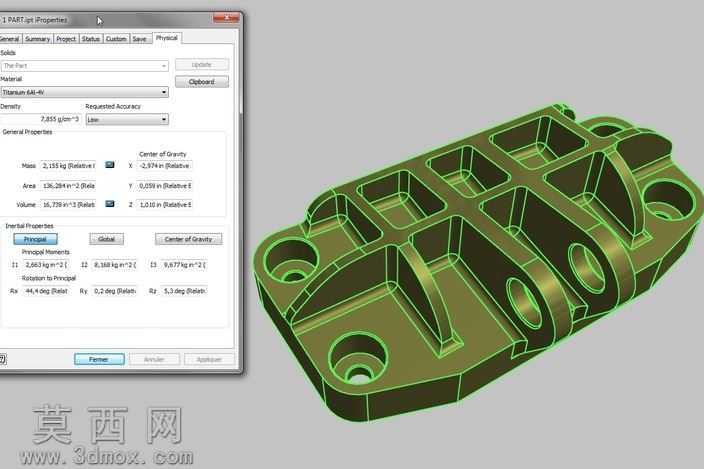704x469 pixels.
Task: Click the calculator icon beside Volume field
Action: point(110,204)
